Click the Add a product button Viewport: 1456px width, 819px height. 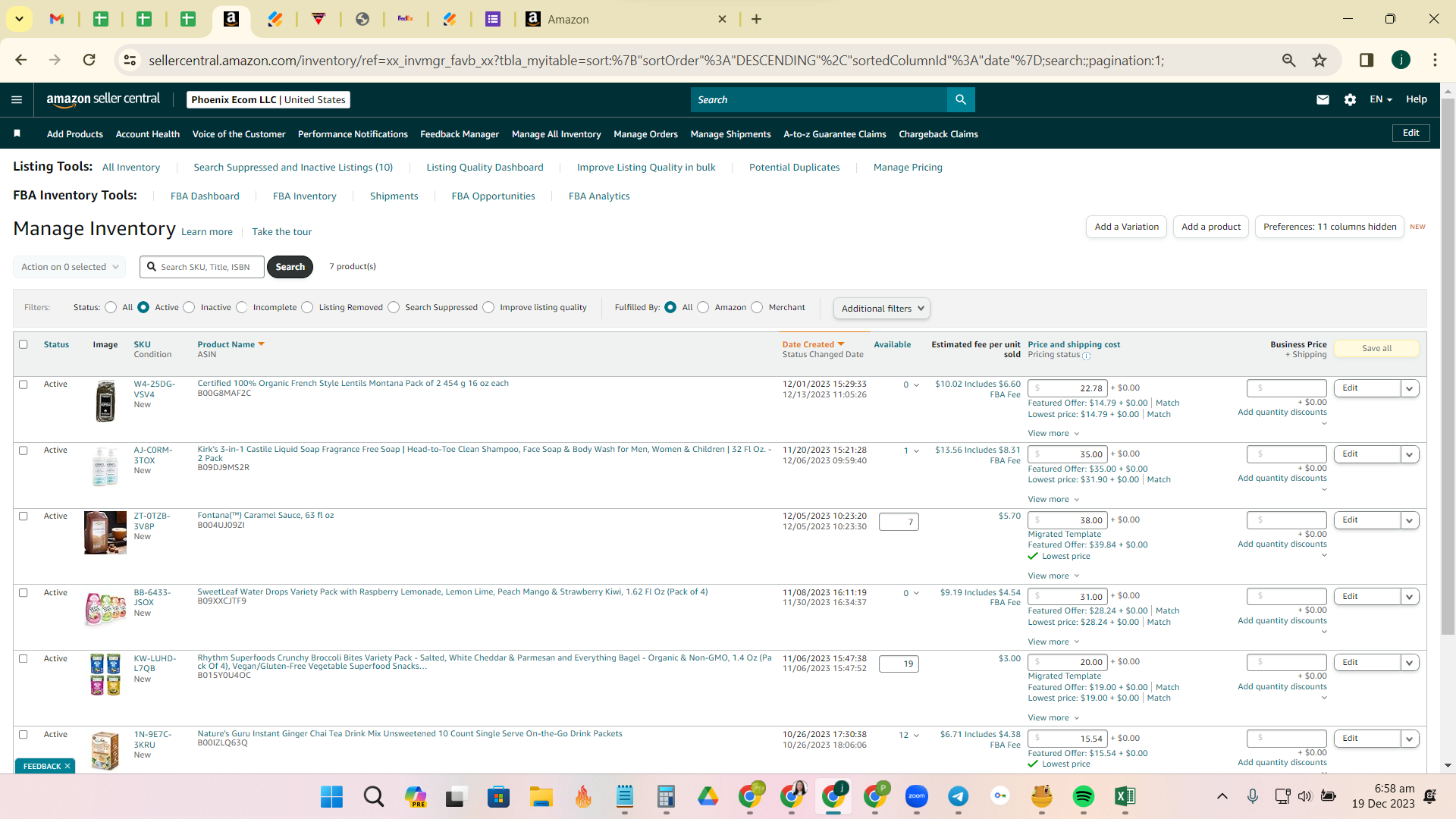[x=1210, y=227]
